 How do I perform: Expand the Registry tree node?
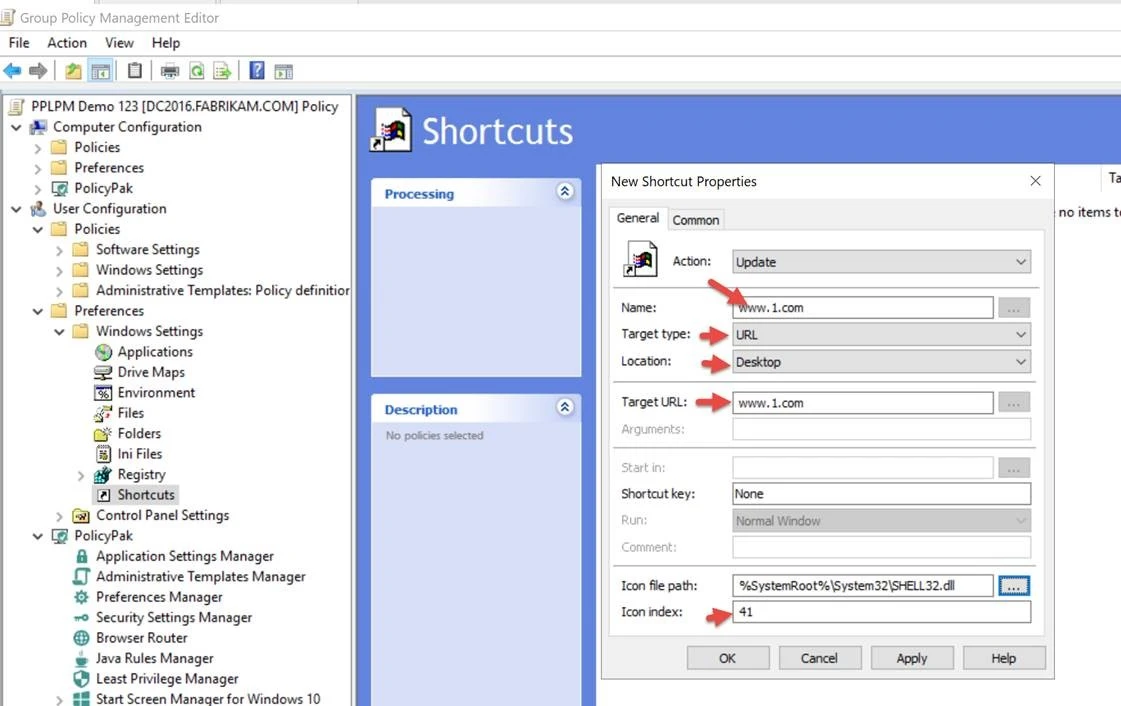click(81, 475)
